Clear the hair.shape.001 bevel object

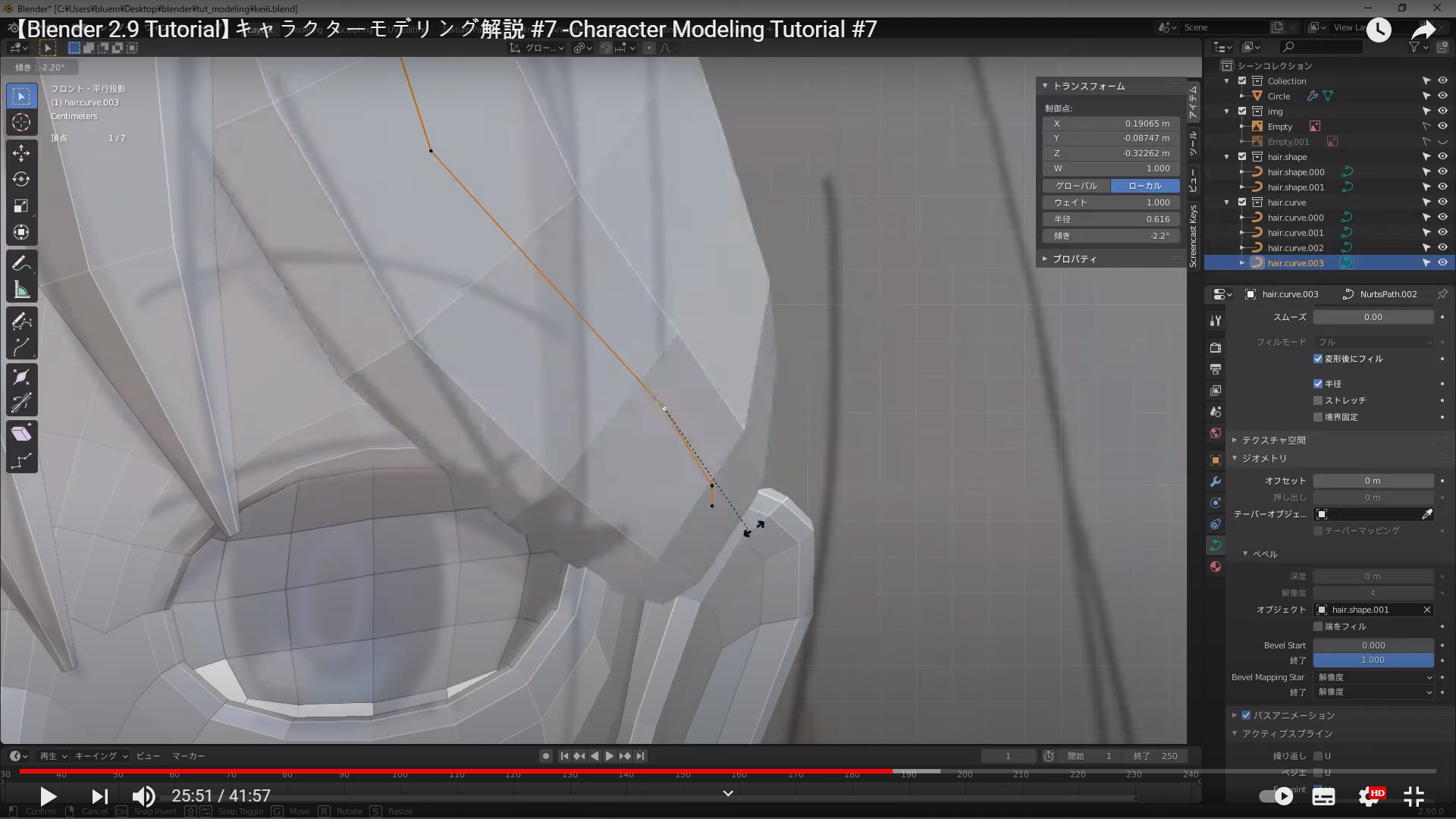click(x=1426, y=610)
